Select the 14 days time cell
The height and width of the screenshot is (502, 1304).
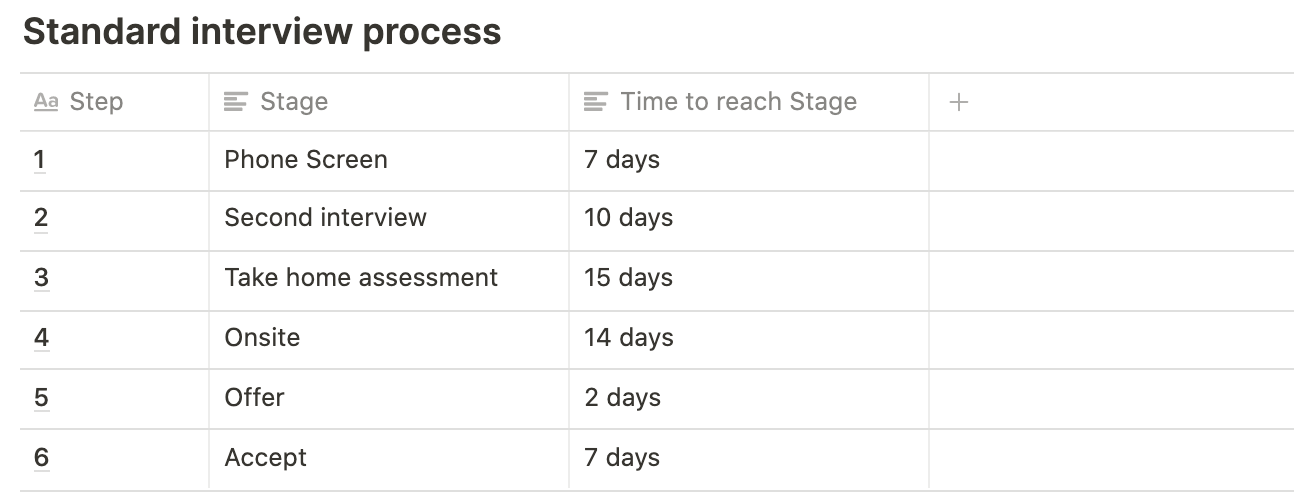[x=749, y=340]
